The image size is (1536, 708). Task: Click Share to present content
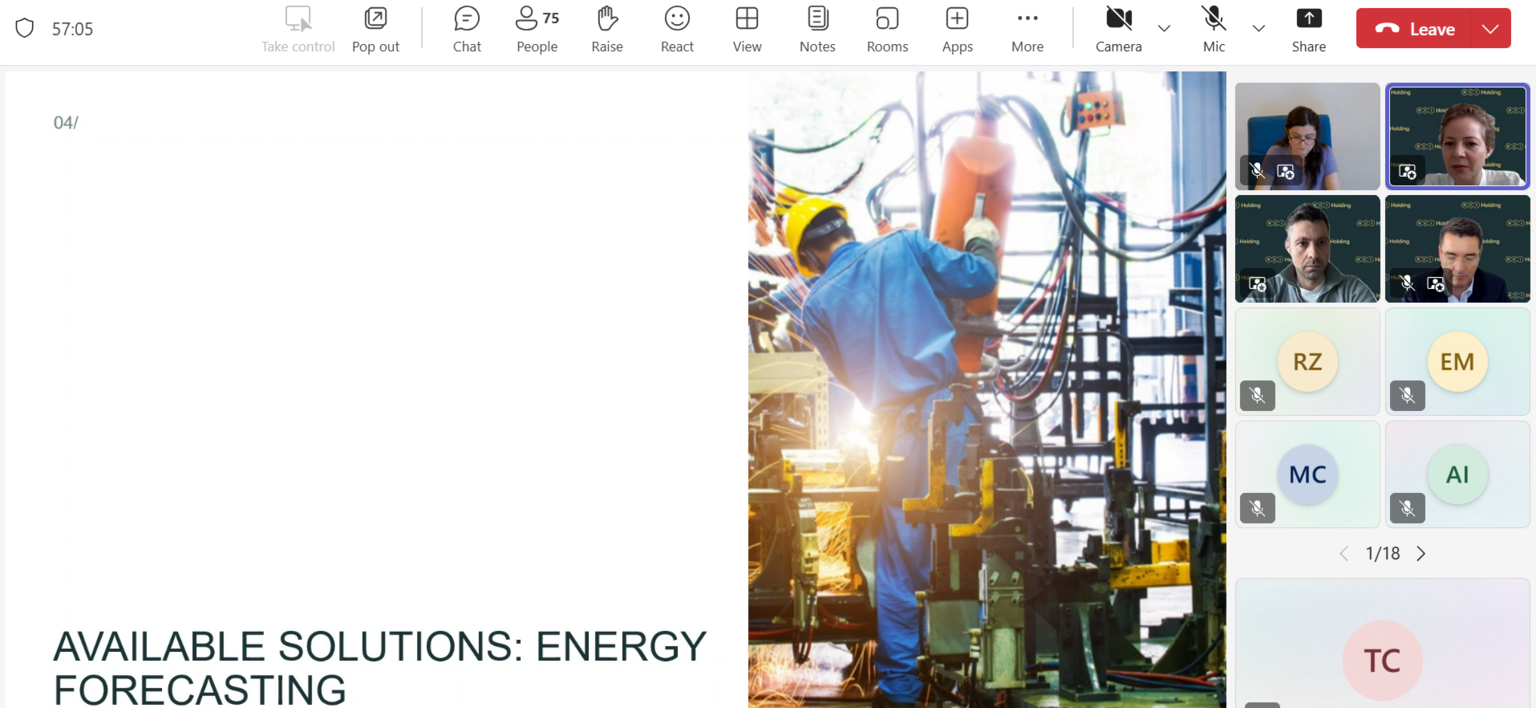click(1308, 29)
